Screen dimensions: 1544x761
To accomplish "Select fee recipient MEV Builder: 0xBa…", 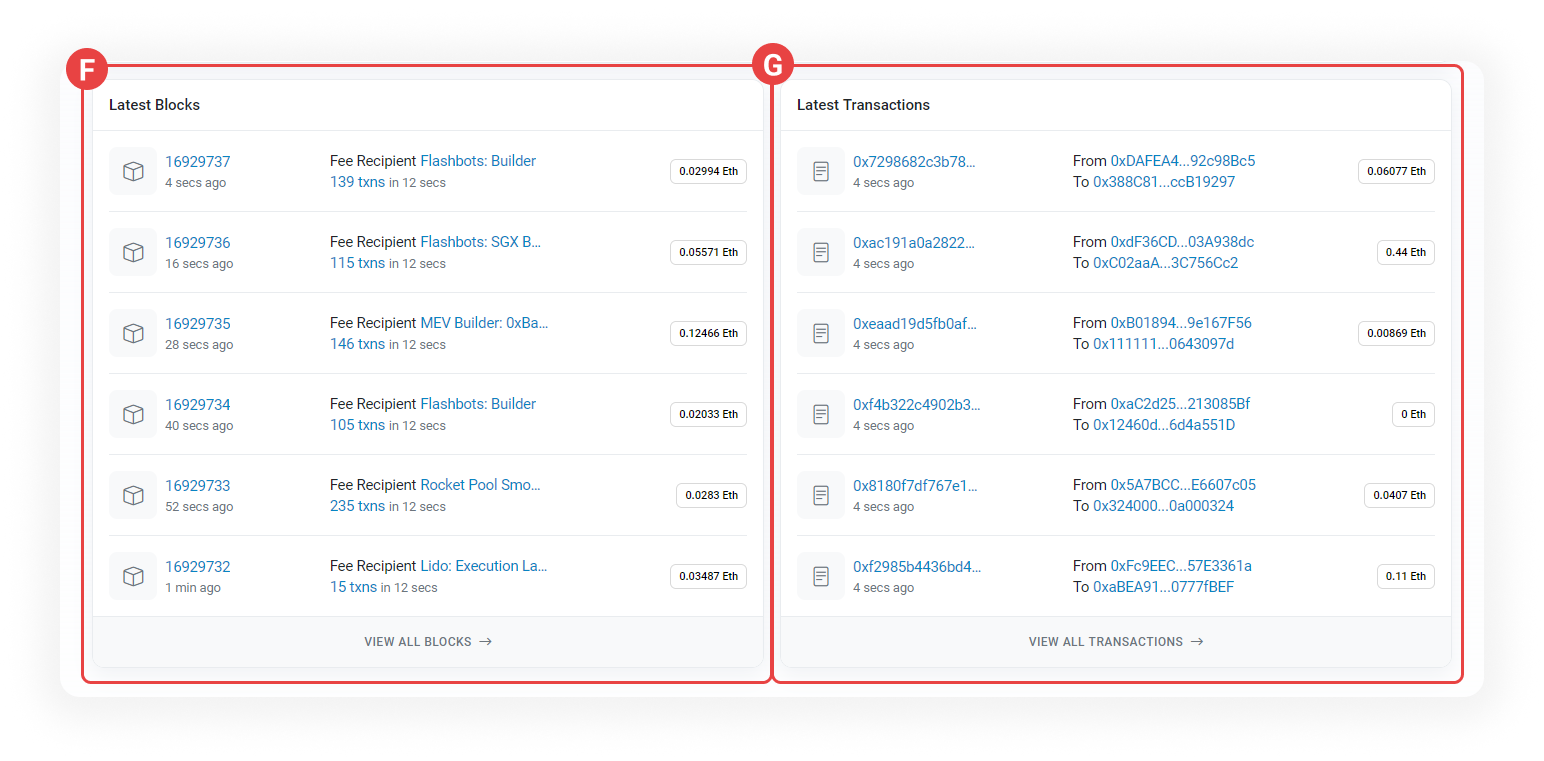I will [484, 323].
